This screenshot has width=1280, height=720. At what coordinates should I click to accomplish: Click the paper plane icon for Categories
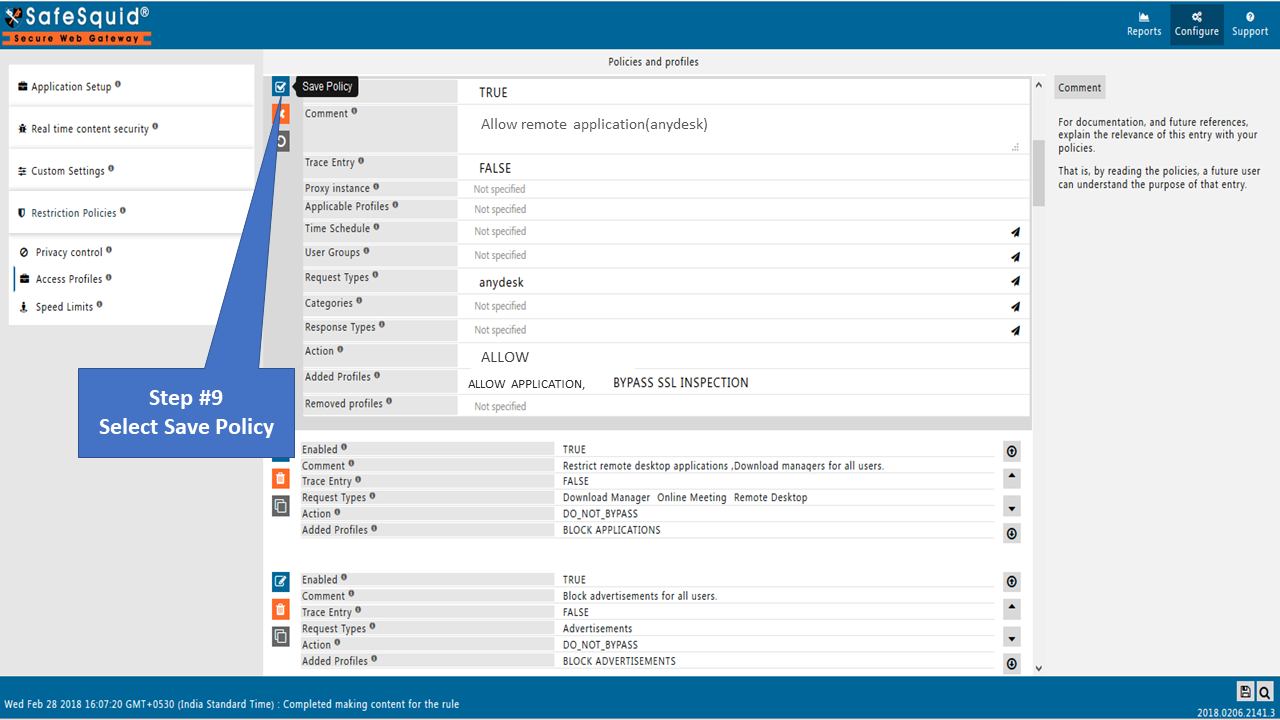point(1015,307)
